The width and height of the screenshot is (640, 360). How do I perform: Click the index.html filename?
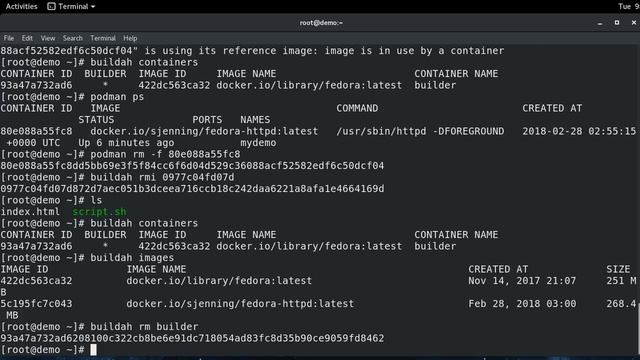(x=30, y=211)
